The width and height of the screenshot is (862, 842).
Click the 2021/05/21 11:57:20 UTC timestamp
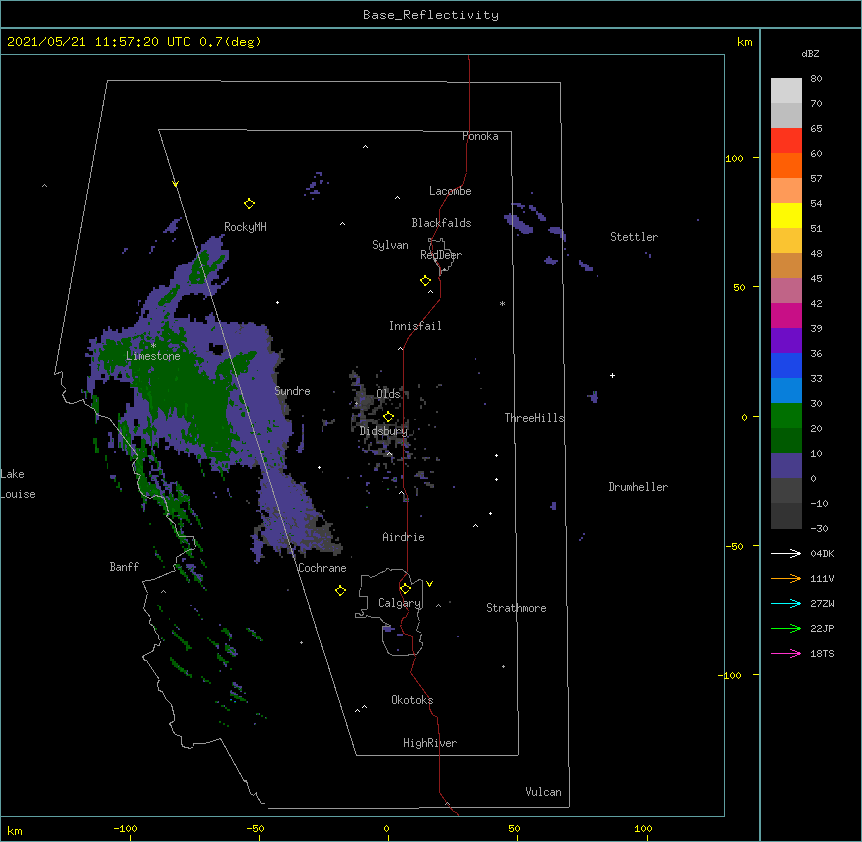click(99, 42)
